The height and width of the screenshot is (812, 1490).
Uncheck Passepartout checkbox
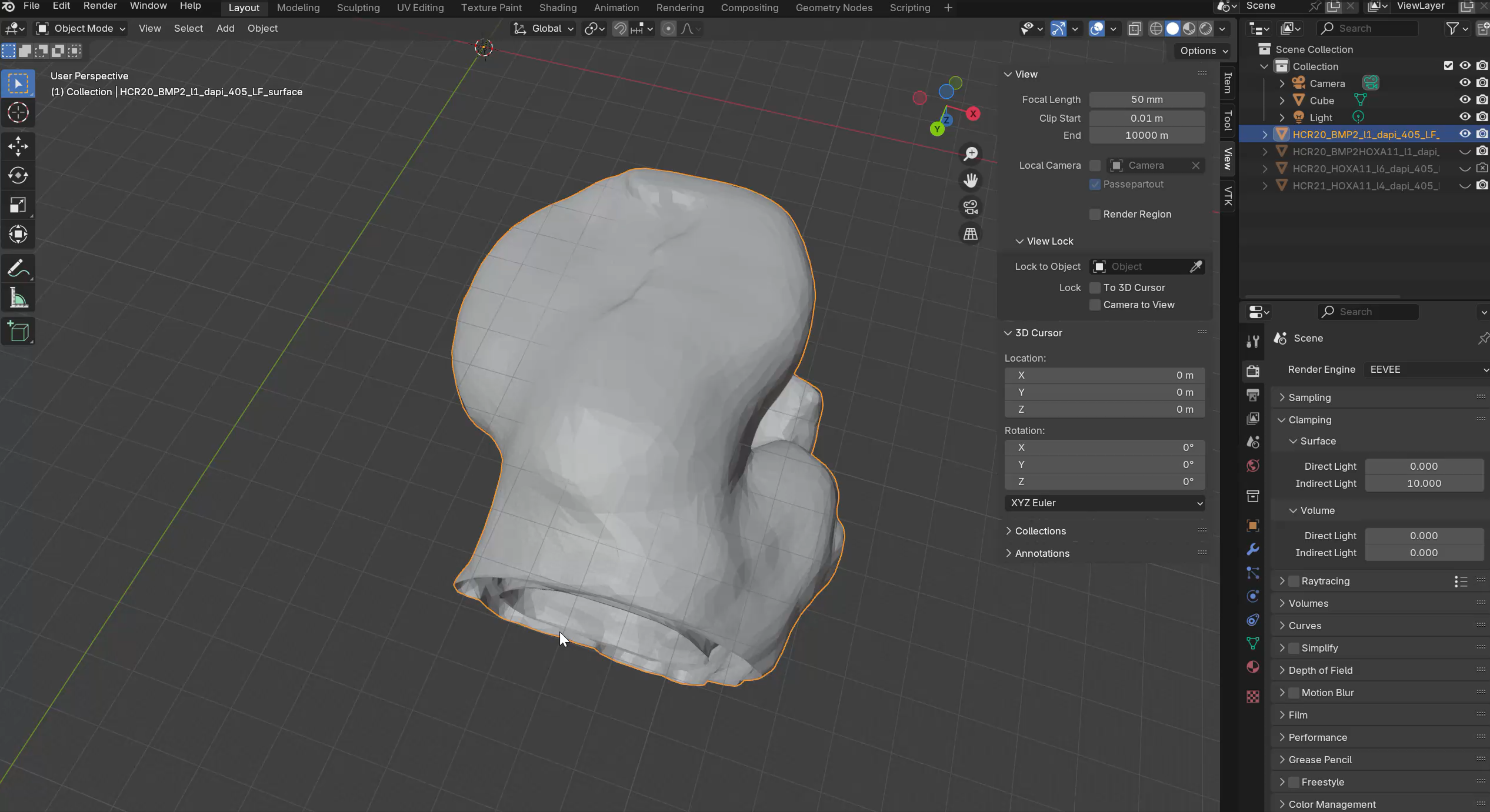click(1095, 184)
